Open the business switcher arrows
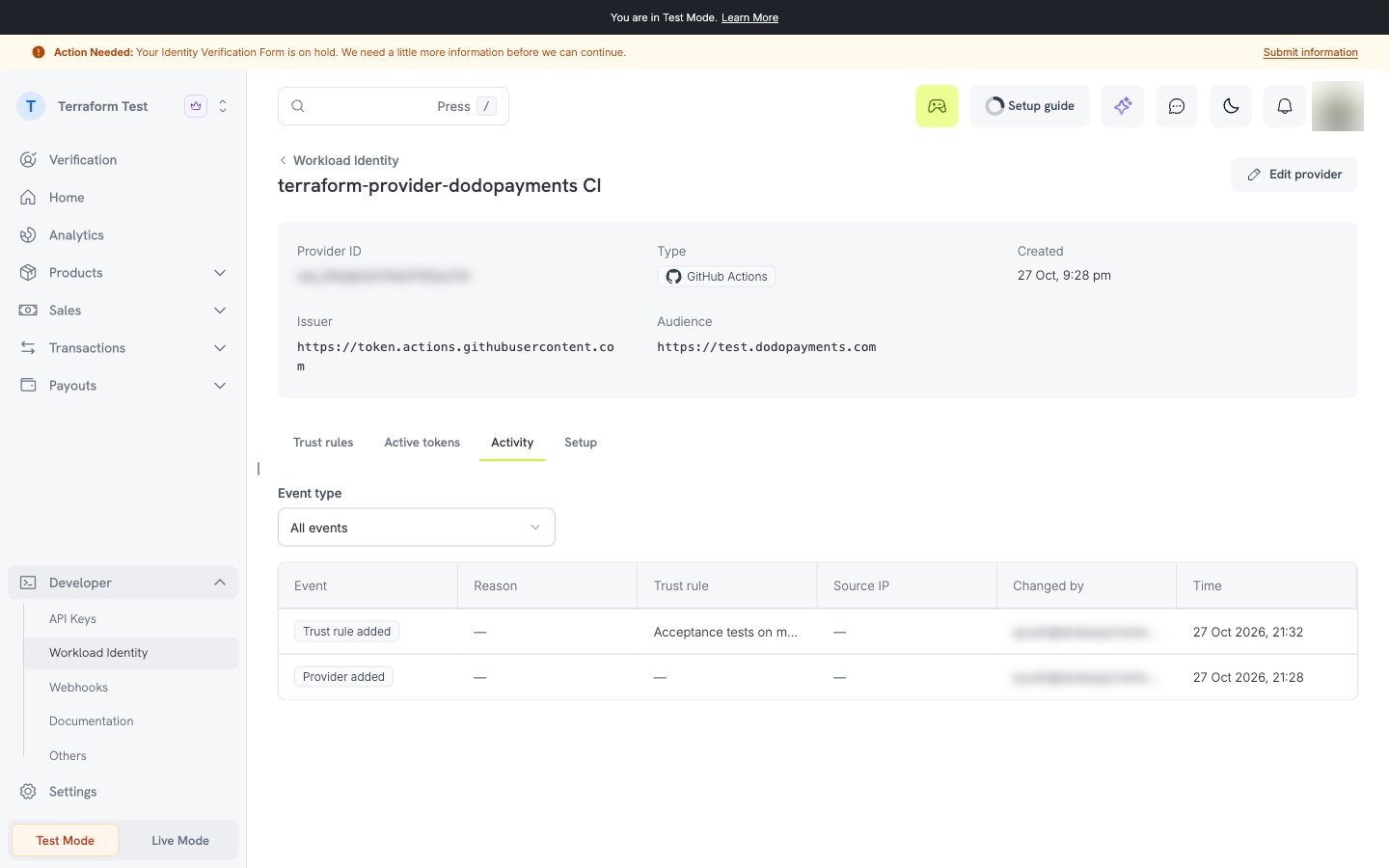The height and width of the screenshot is (868, 1389). [223, 106]
